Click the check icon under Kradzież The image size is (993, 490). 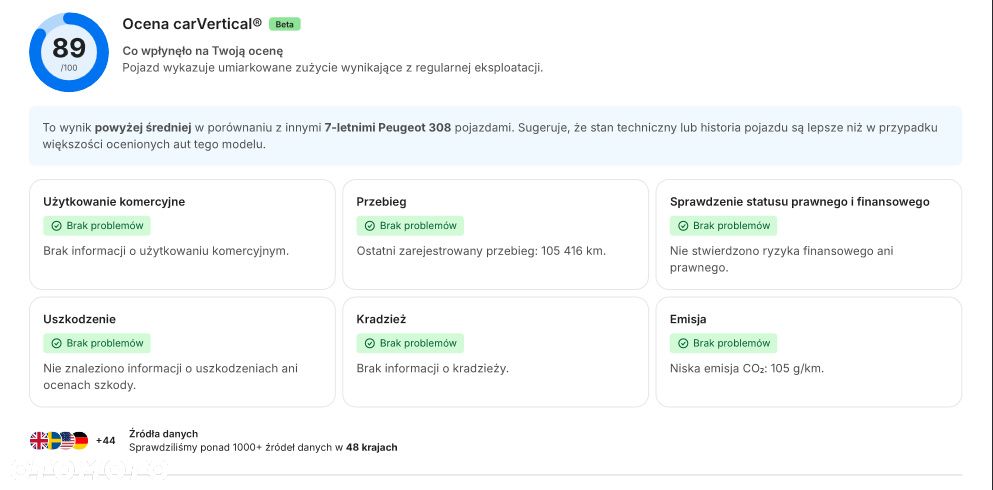[369, 343]
